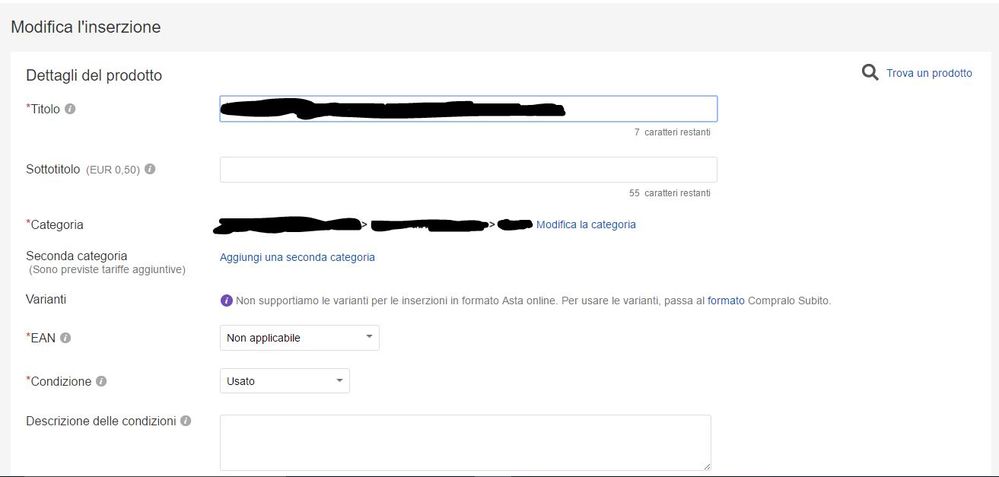The height and width of the screenshot is (477, 999).
Task: Click the info icon beside Titolo
Action: click(71, 109)
